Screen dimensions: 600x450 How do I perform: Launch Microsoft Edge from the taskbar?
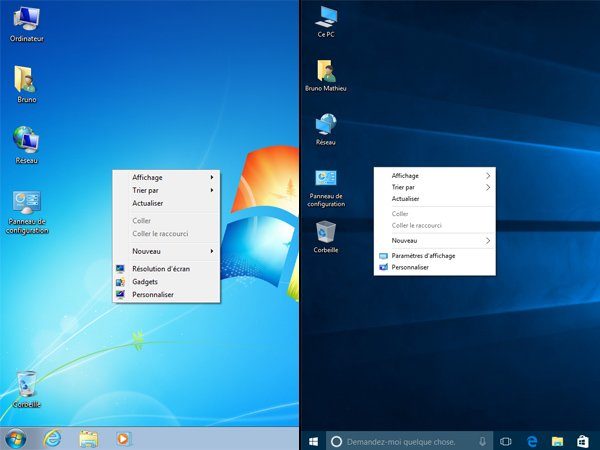pos(532,442)
